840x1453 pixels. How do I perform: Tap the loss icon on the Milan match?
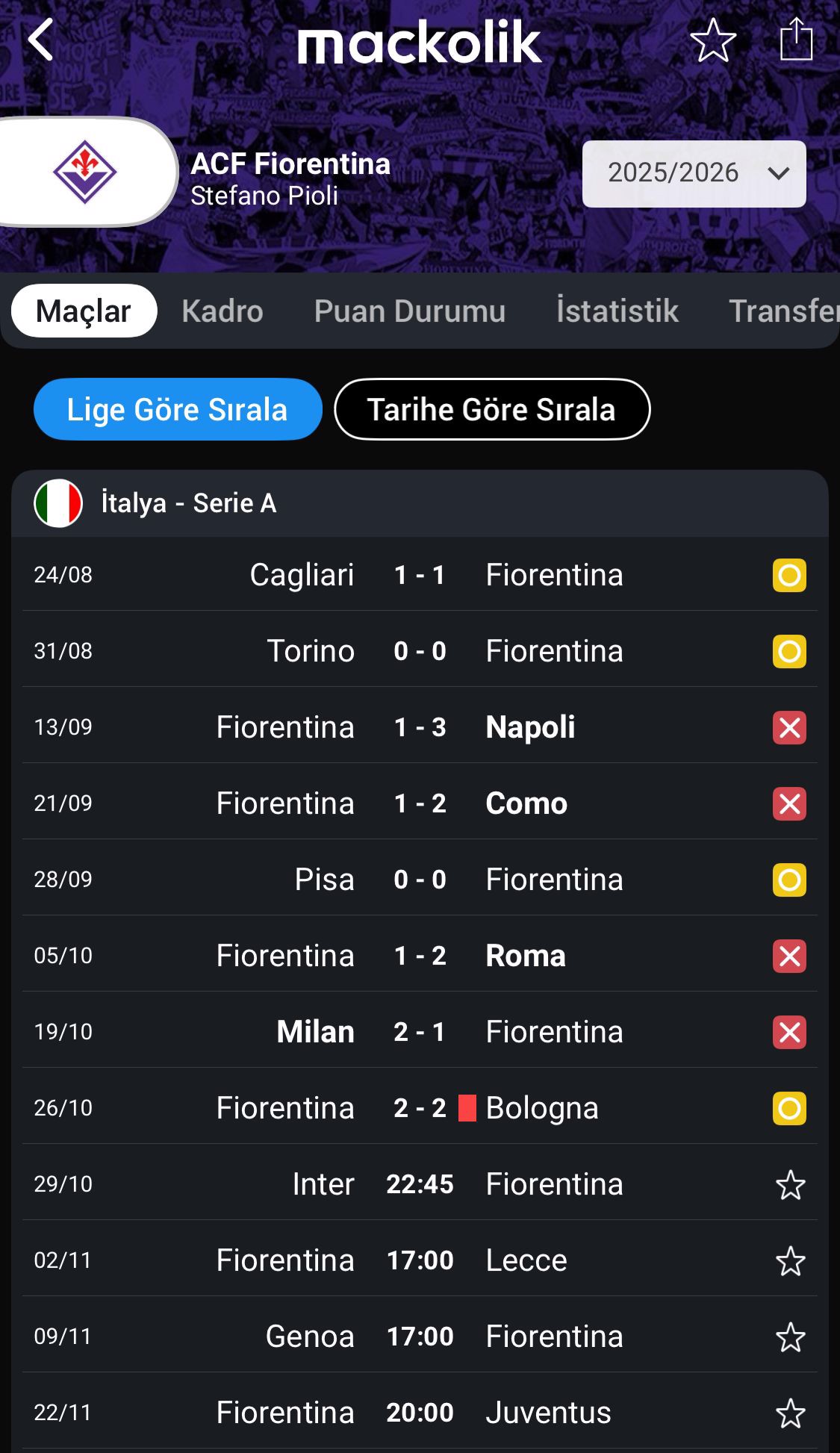pyautogui.click(x=789, y=1033)
